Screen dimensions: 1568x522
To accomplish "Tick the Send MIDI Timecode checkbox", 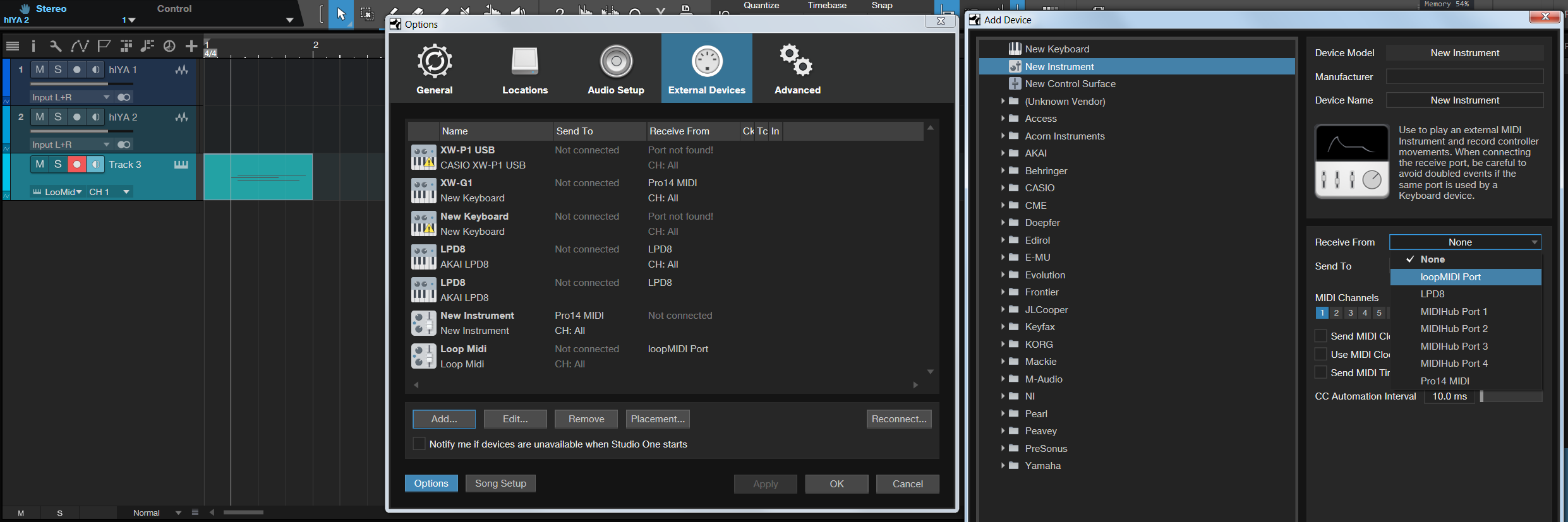I will 1320,372.
